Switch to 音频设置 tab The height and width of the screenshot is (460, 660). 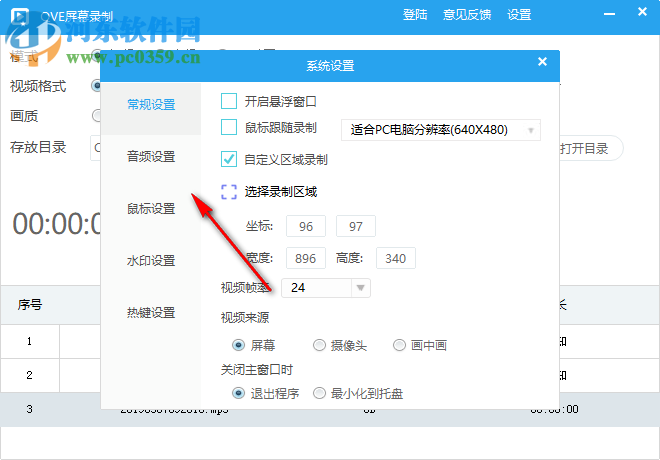tap(151, 157)
